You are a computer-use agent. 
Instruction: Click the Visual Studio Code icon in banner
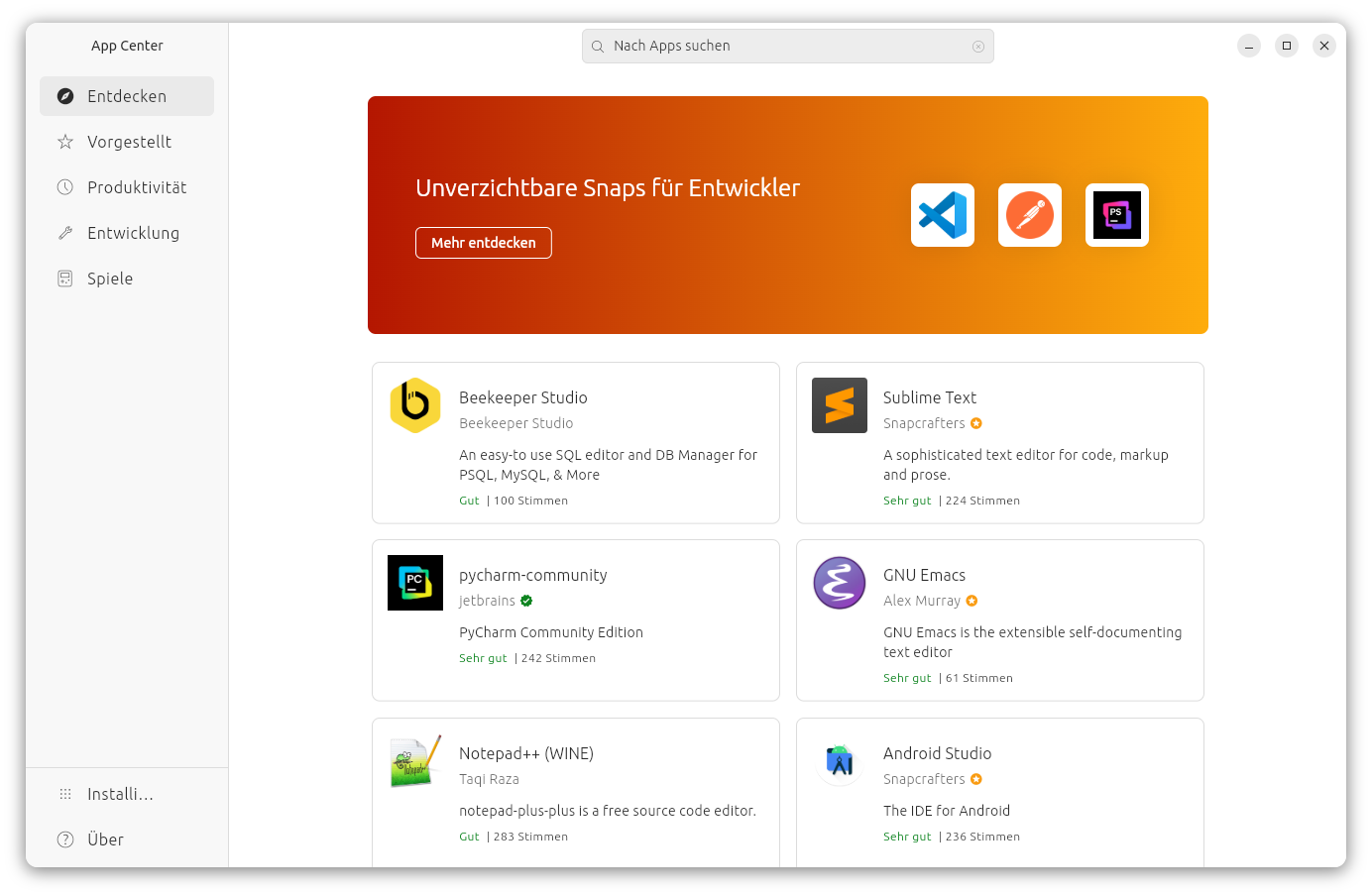coord(942,215)
